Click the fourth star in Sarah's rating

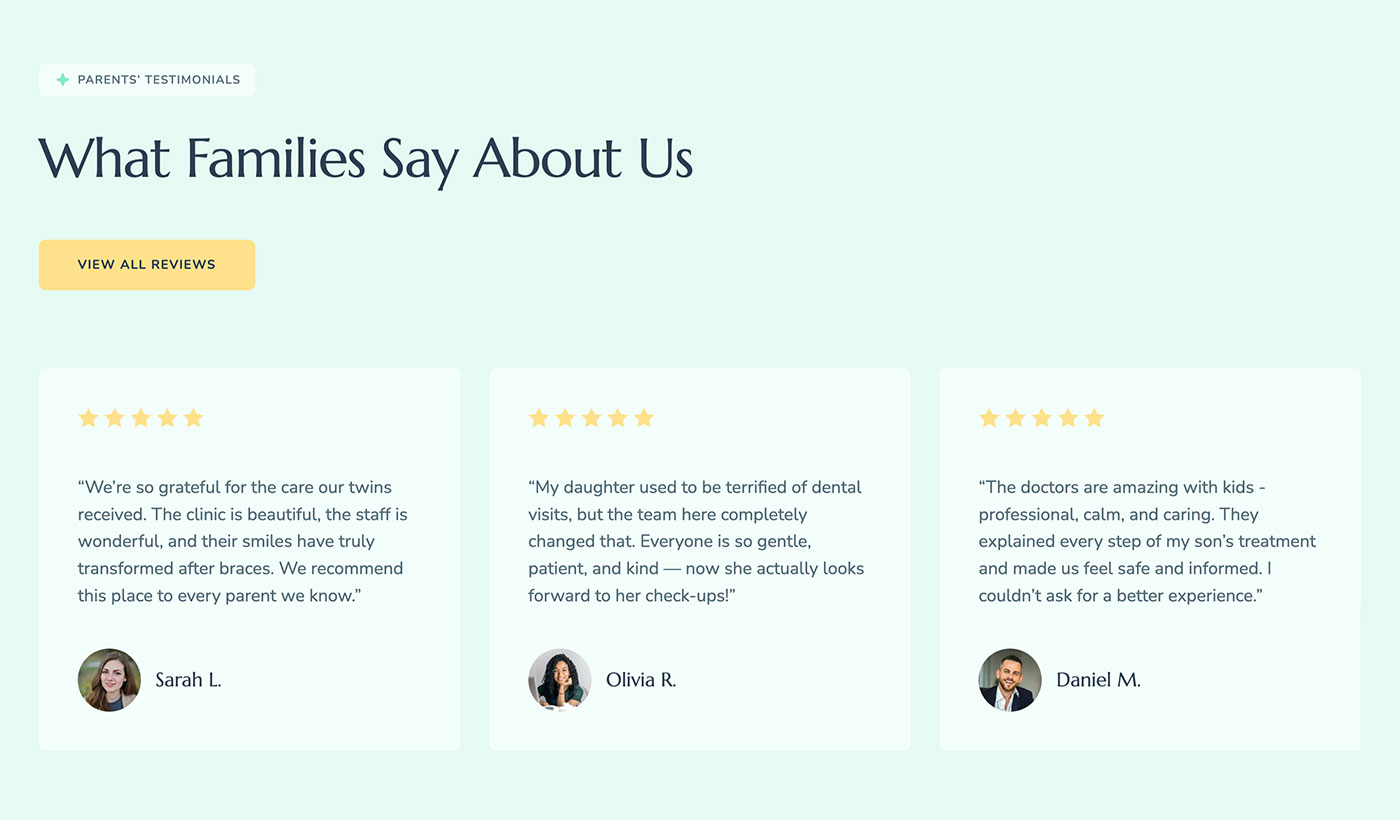167,417
